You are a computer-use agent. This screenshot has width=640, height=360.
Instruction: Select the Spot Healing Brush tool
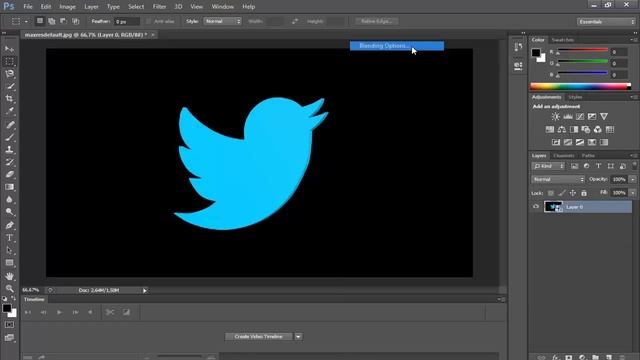9,125
